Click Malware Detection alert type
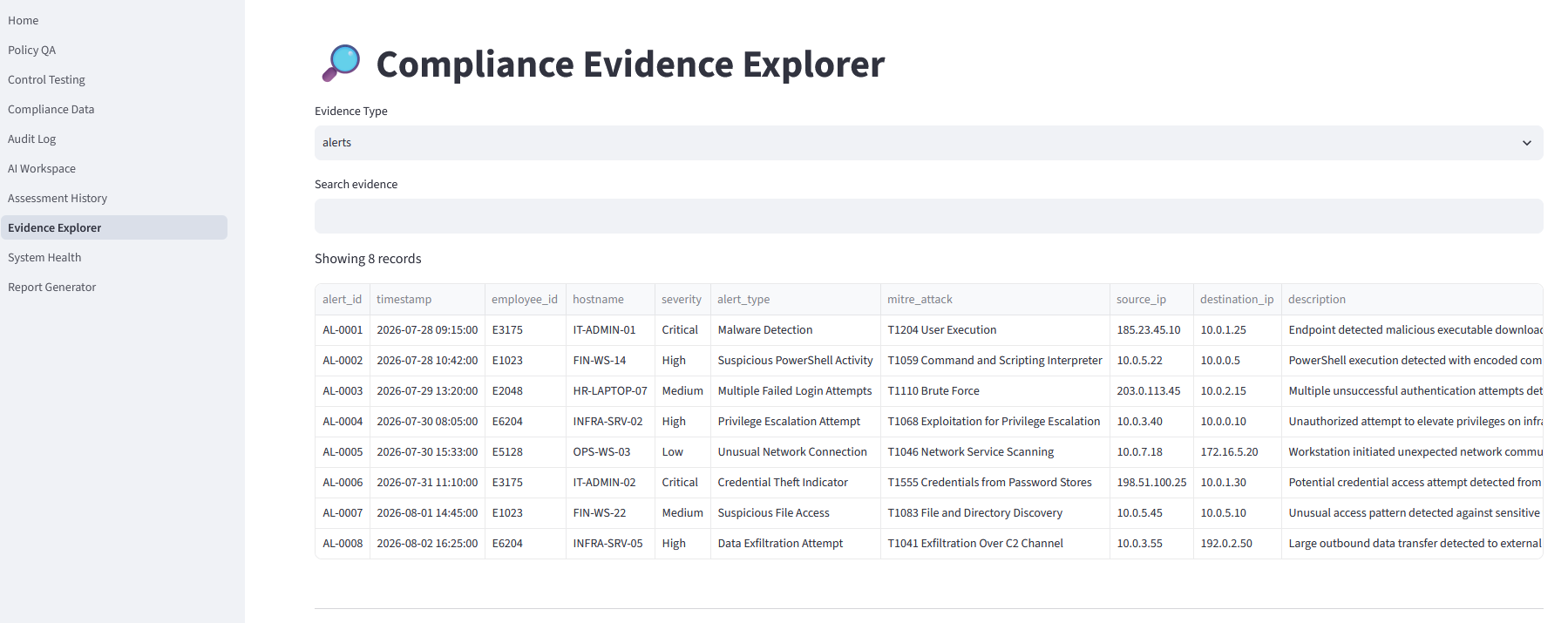The width and height of the screenshot is (1568, 623). click(x=796, y=330)
